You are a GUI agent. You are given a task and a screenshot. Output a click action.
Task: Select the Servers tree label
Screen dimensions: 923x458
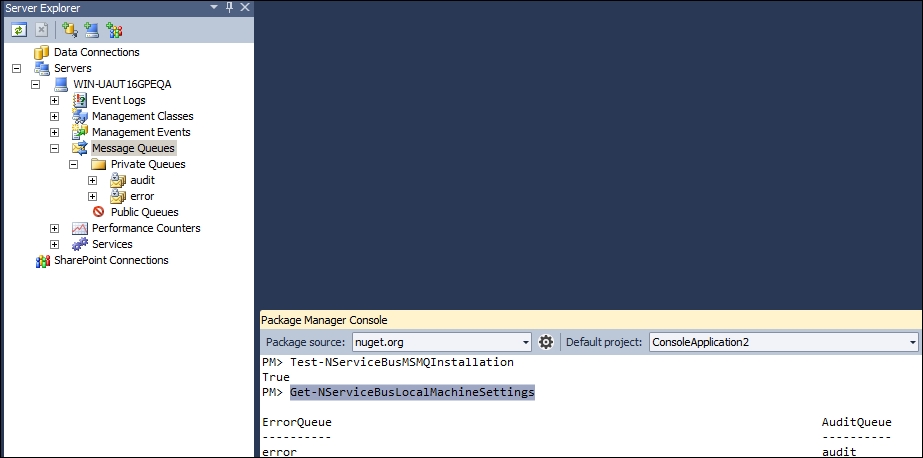point(72,68)
